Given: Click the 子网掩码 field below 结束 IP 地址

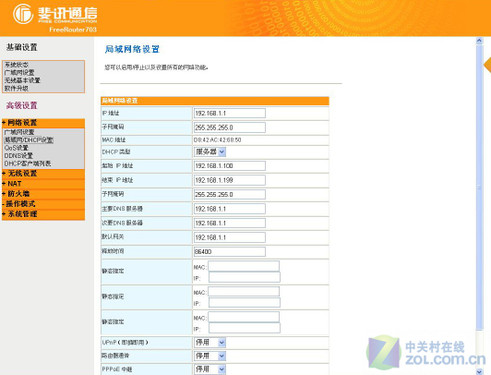Looking at the screenshot, I should [x=230, y=194].
